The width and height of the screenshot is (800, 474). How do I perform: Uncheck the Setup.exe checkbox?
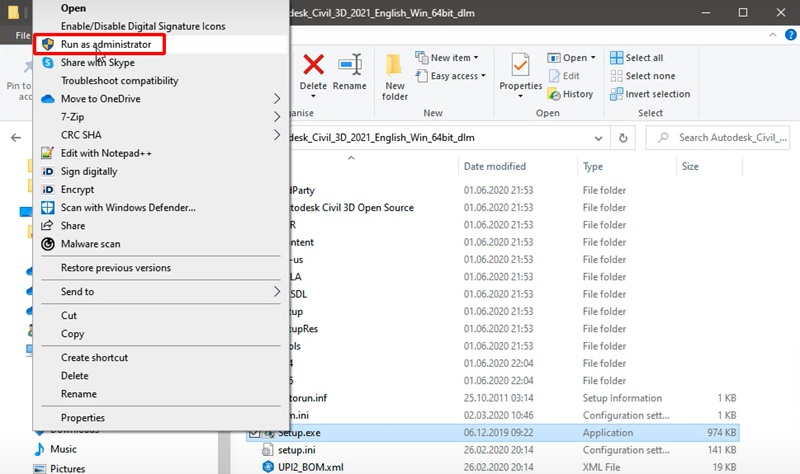pyautogui.click(x=254, y=433)
